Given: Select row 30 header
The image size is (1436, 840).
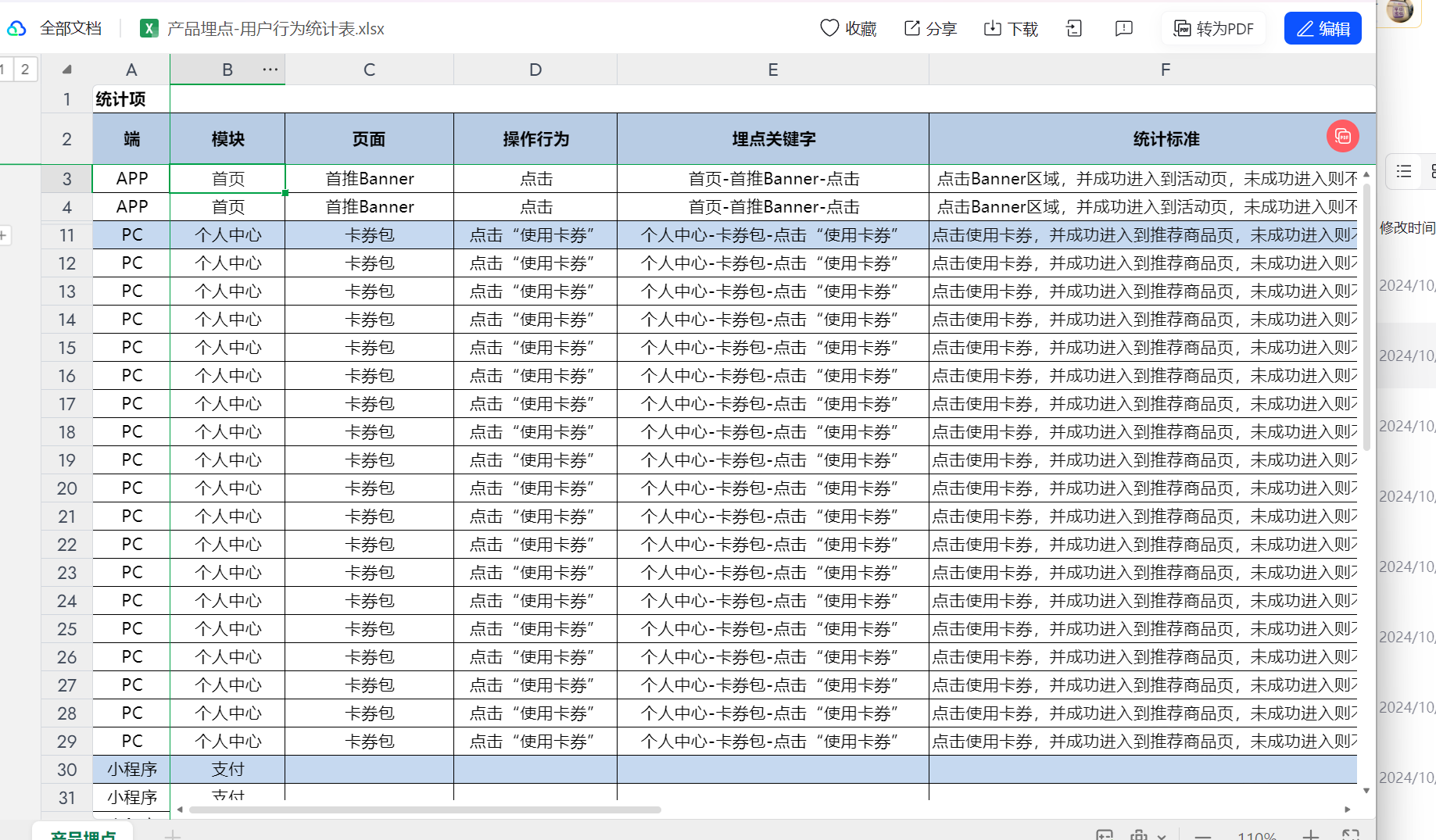Looking at the screenshot, I should point(67,770).
